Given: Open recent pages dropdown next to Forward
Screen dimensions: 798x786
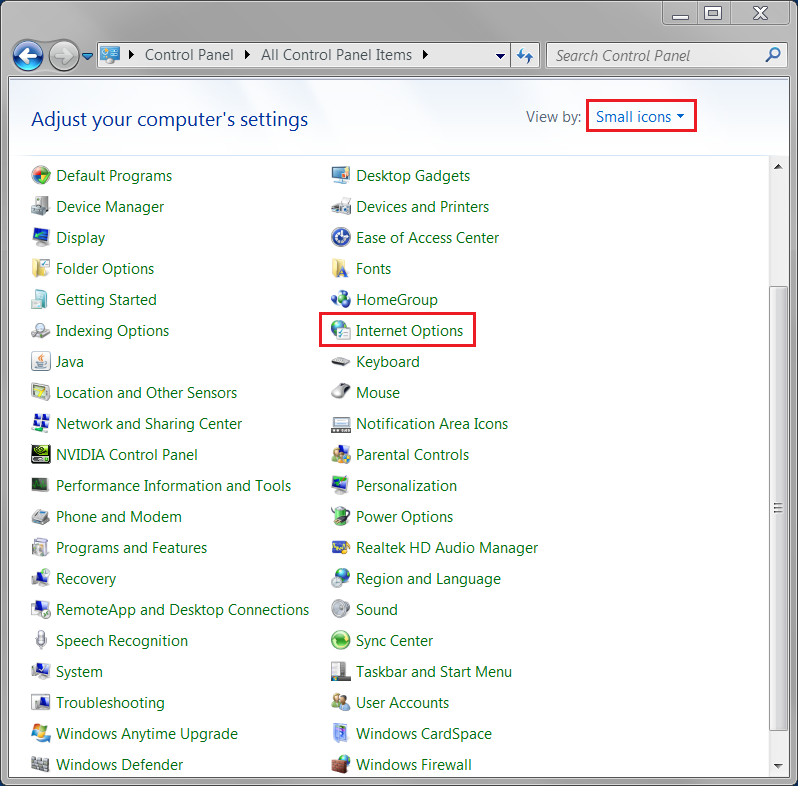Looking at the screenshot, I should pos(88,56).
